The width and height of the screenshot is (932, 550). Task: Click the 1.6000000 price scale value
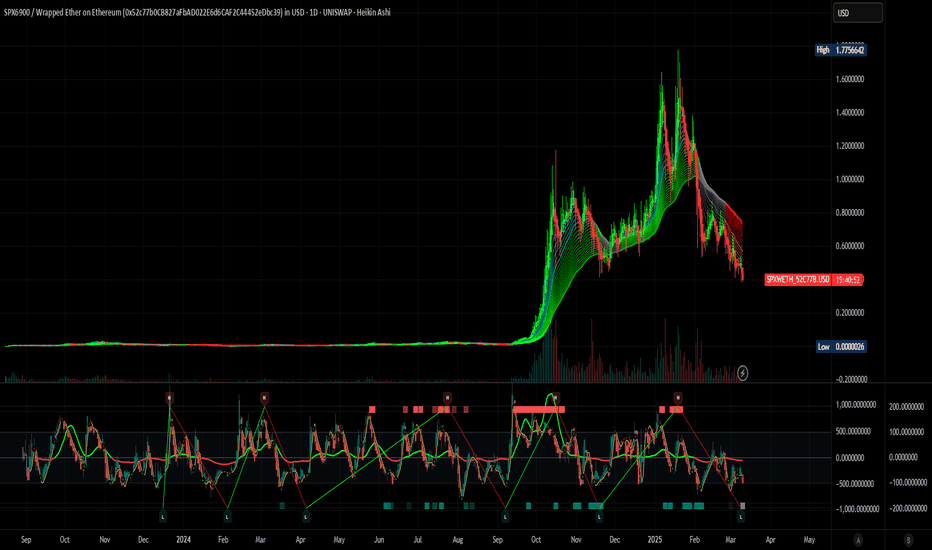point(849,79)
